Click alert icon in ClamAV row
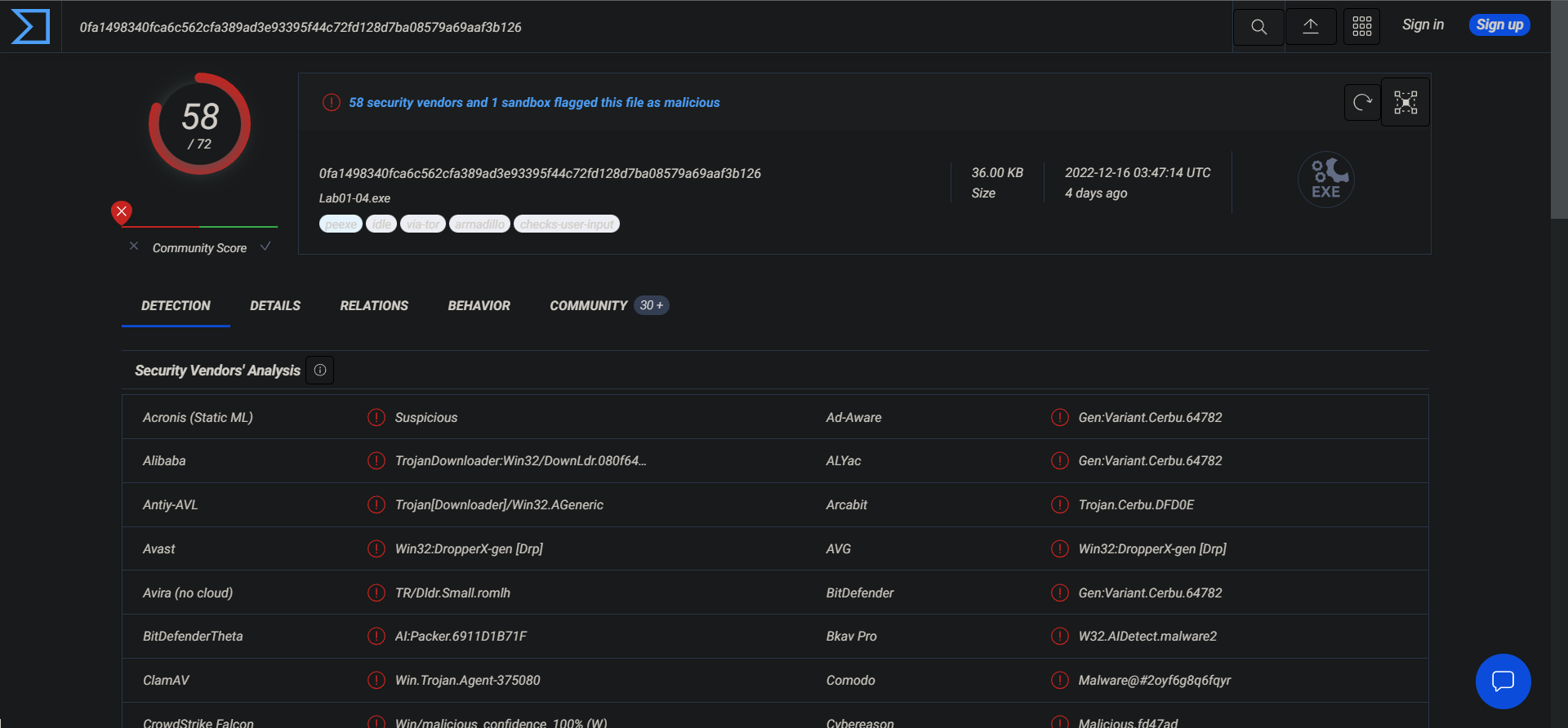This screenshot has width=1568, height=728. (x=376, y=681)
